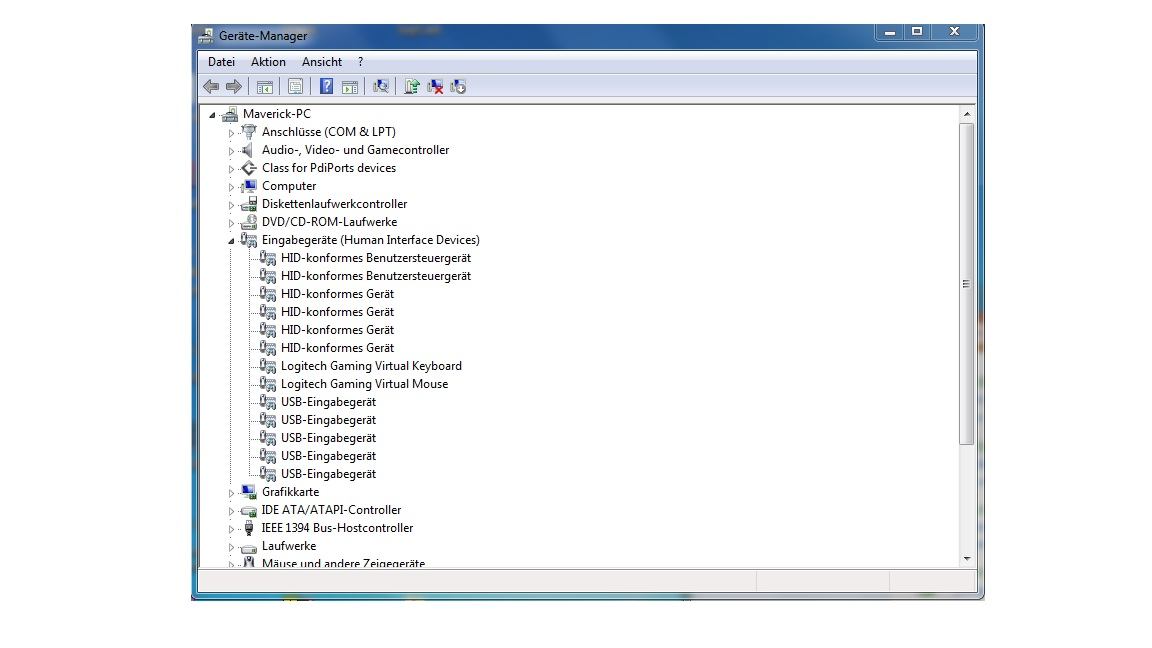Click the Logitech Gaming Virtual Keyboard device icon
The height and width of the screenshot is (648, 1152).
(x=267, y=366)
